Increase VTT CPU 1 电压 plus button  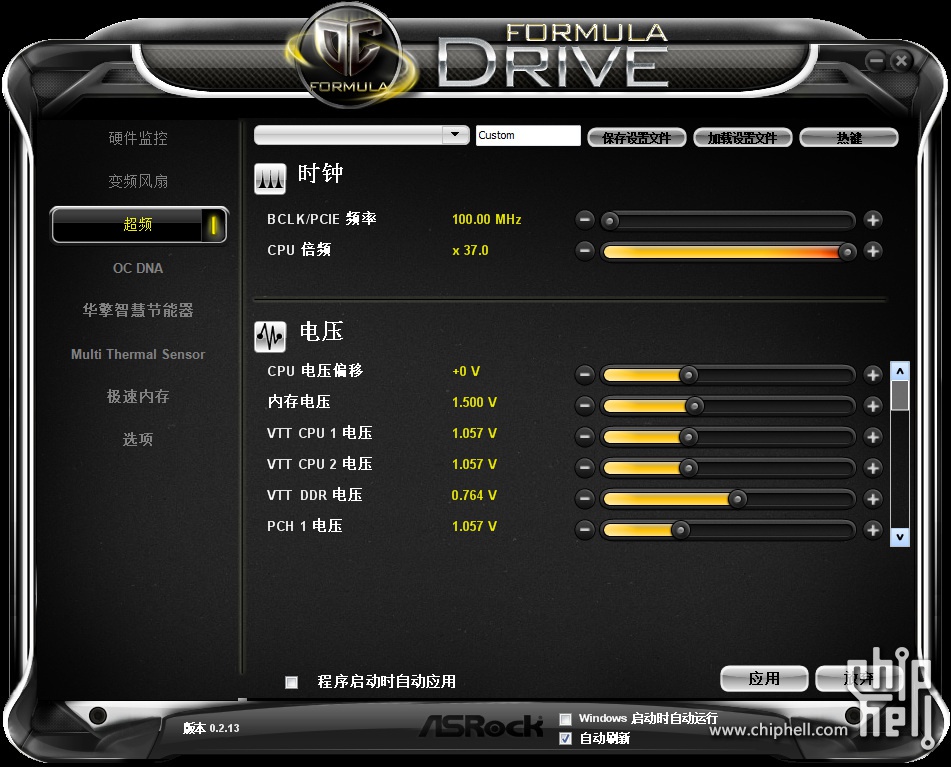point(873,437)
